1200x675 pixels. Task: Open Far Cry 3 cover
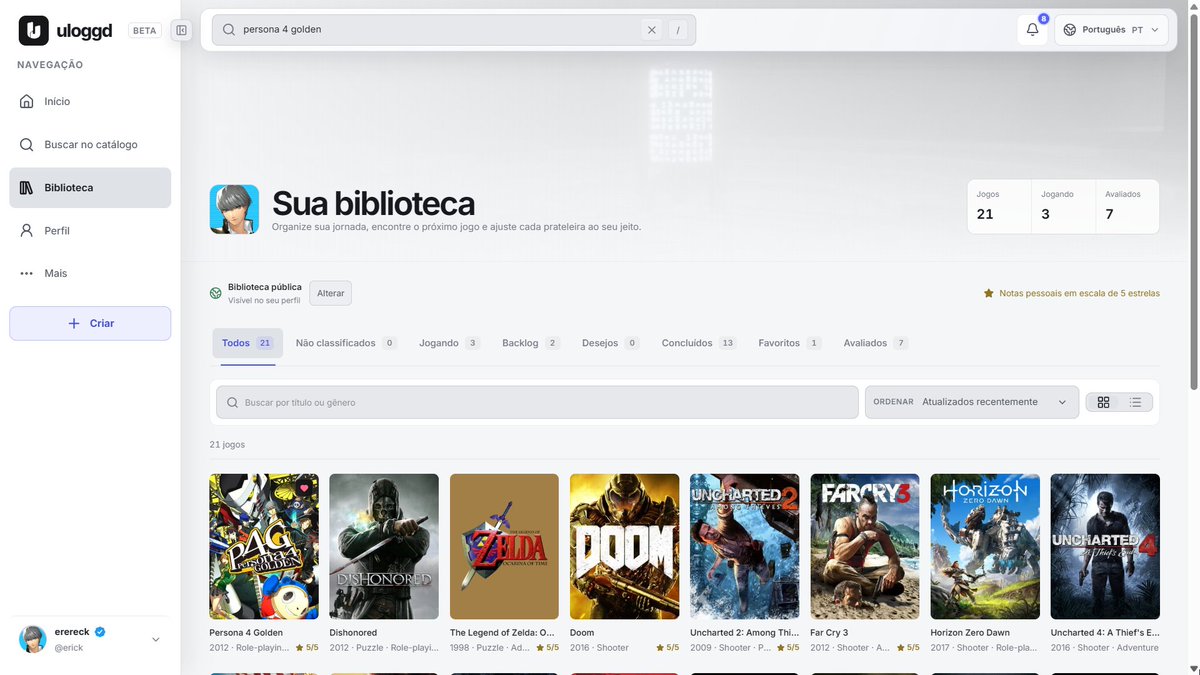(x=865, y=546)
